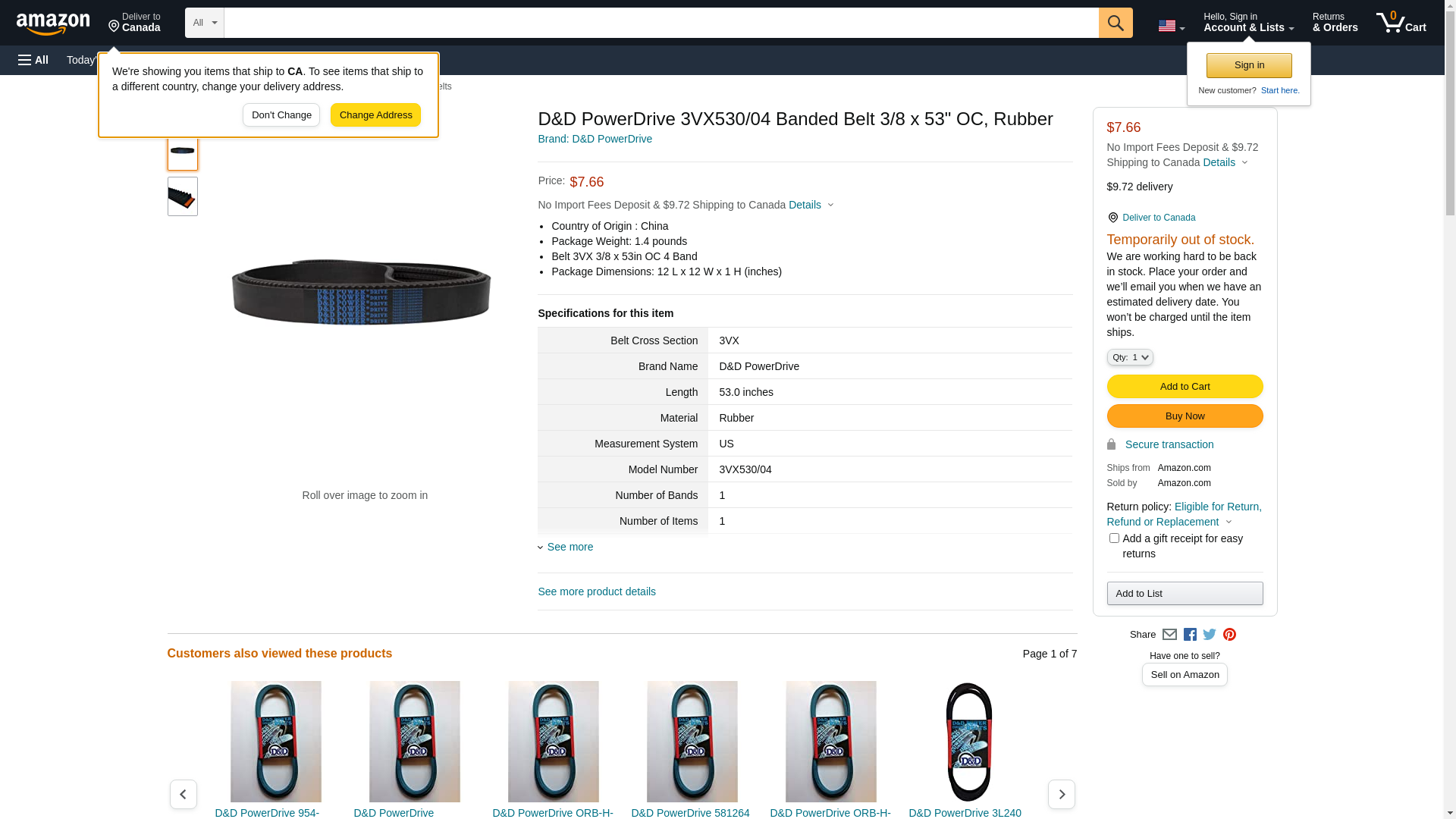This screenshot has height=819, width=1456.
Task: Select the second product thumbnail image
Action: pos(183,197)
